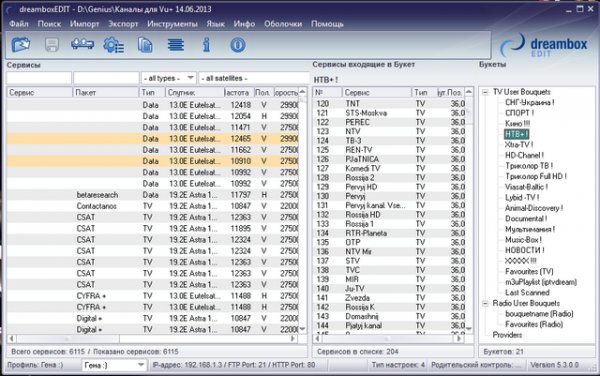Open the Инструменты menu
This screenshot has height=376, width=600.
click(172, 24)
